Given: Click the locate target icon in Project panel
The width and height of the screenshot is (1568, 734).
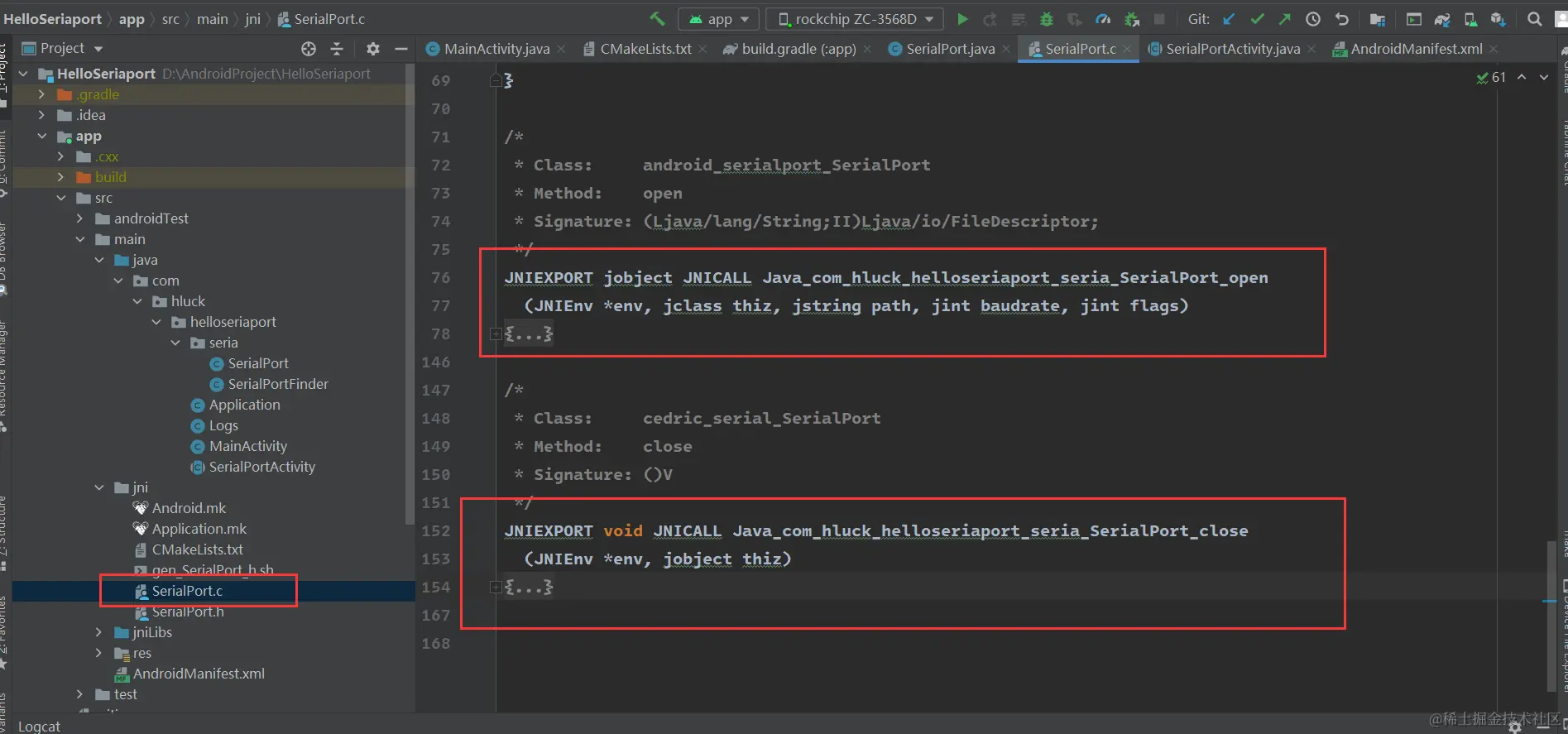Looking at the screenshot, I should (309, 49).
